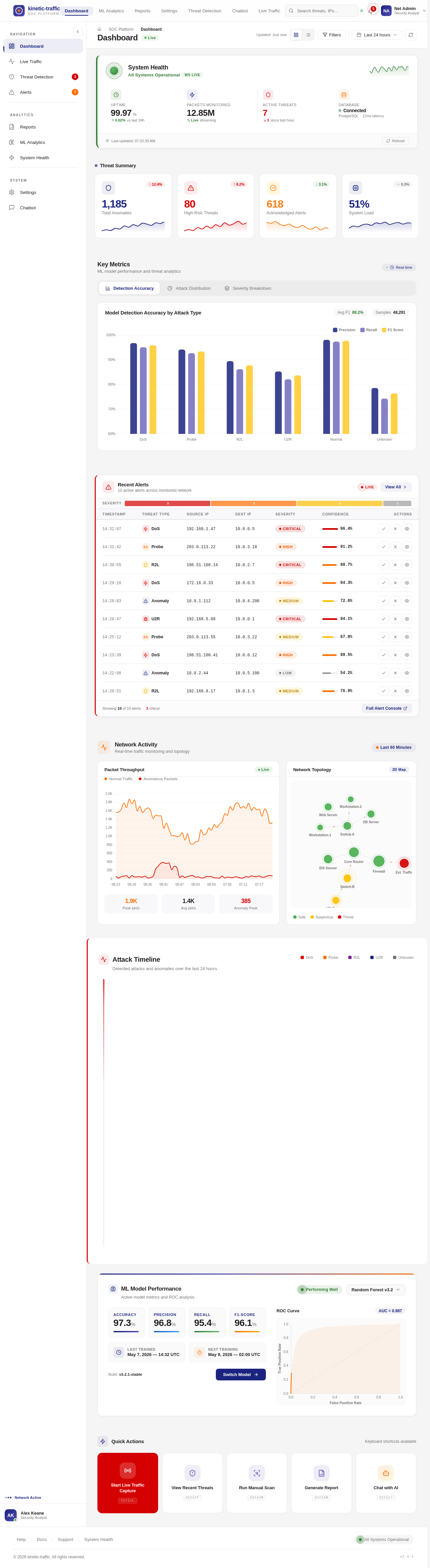Open the notifications bell icon
The width and height of the screenshot is (430, 1568).
pyautogui.click(x=371, y=11)
